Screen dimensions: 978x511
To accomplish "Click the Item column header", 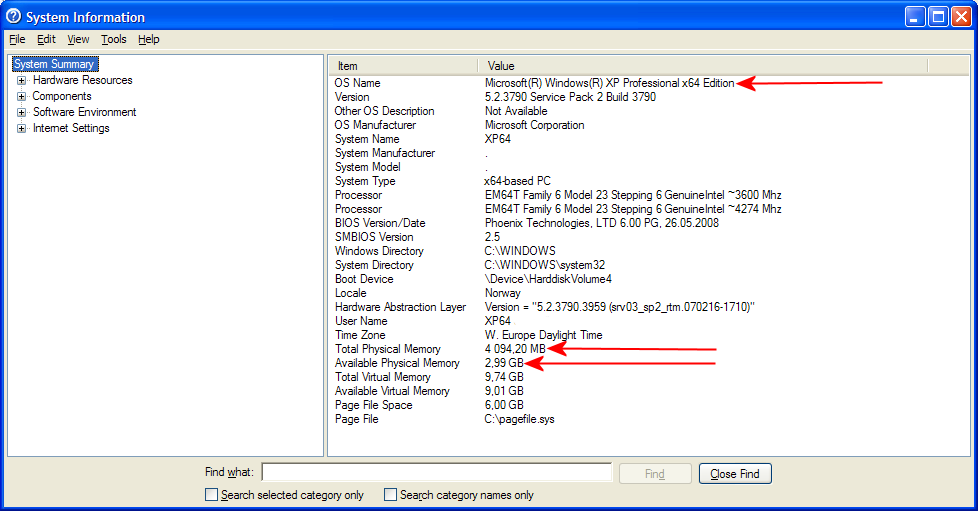I will tap(404, 66).
